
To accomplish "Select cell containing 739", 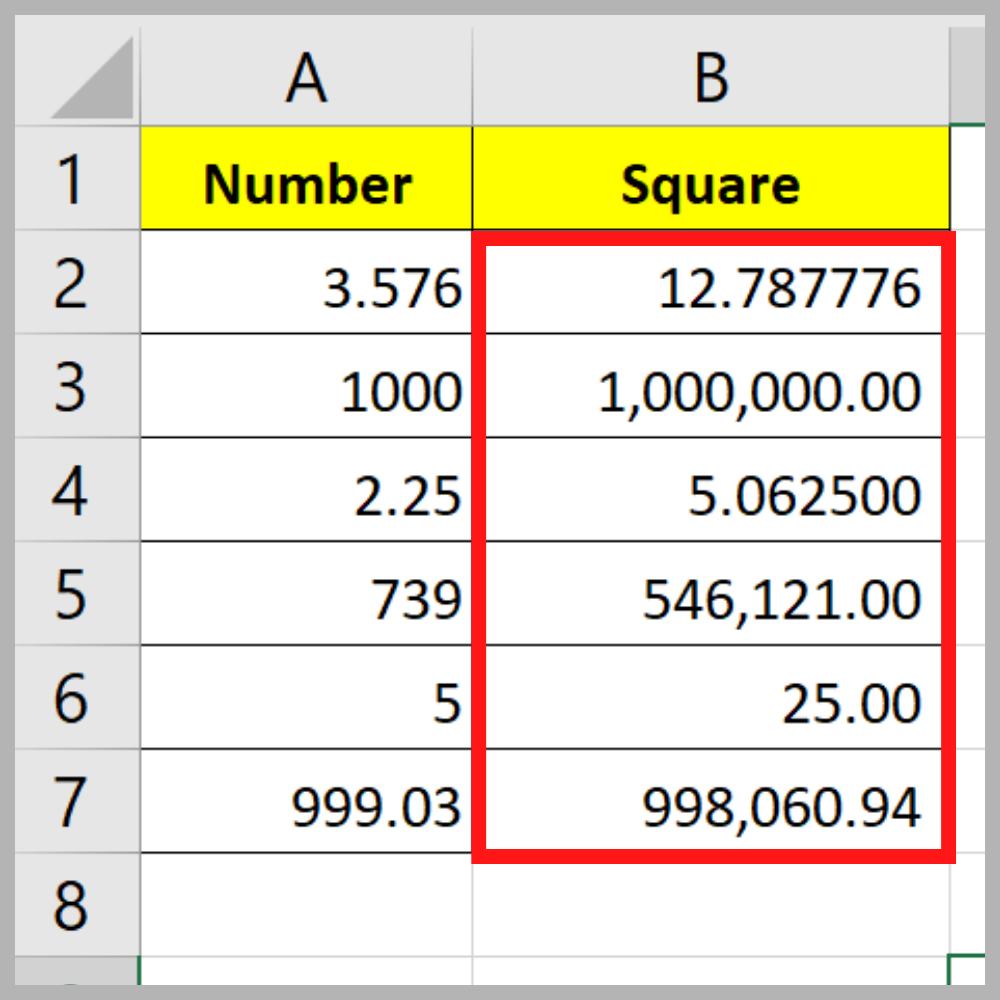I will point(306,593).
